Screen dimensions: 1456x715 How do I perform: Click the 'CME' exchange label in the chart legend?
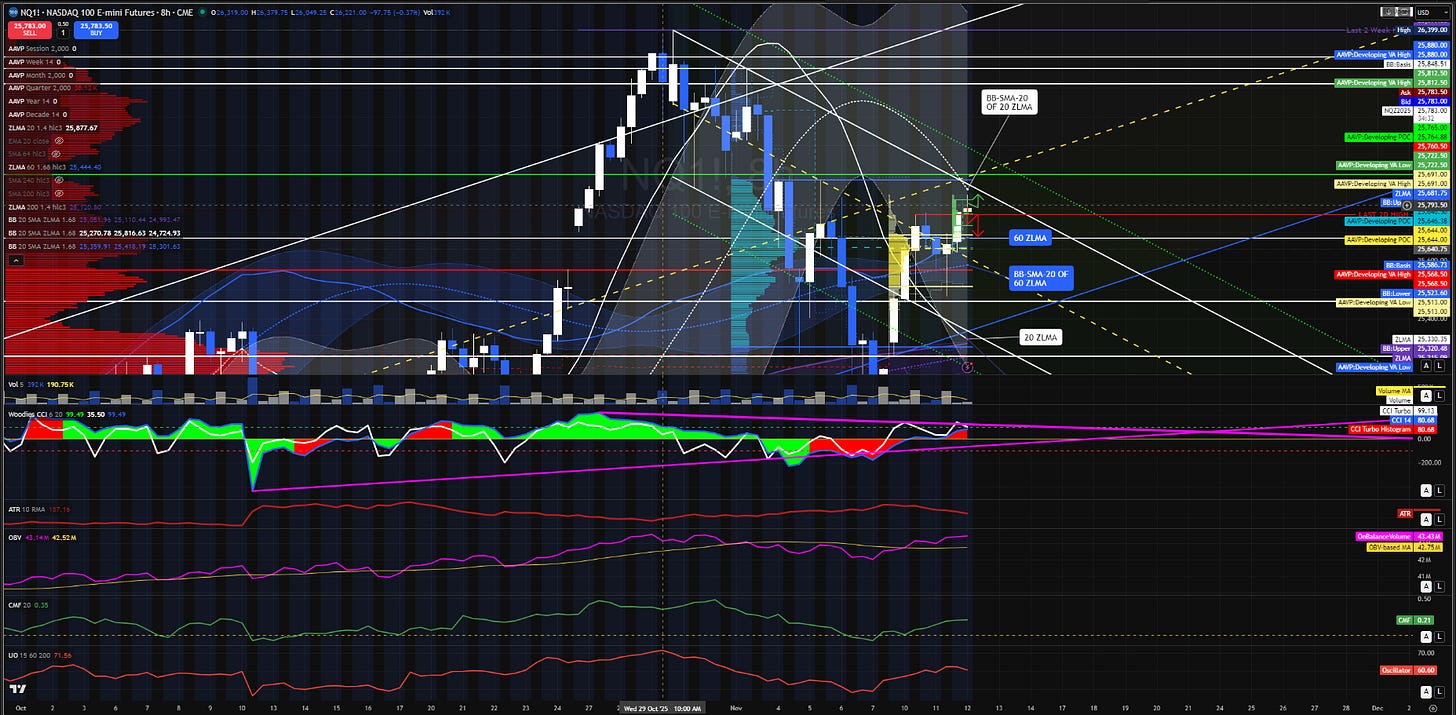tap(186, 12)
